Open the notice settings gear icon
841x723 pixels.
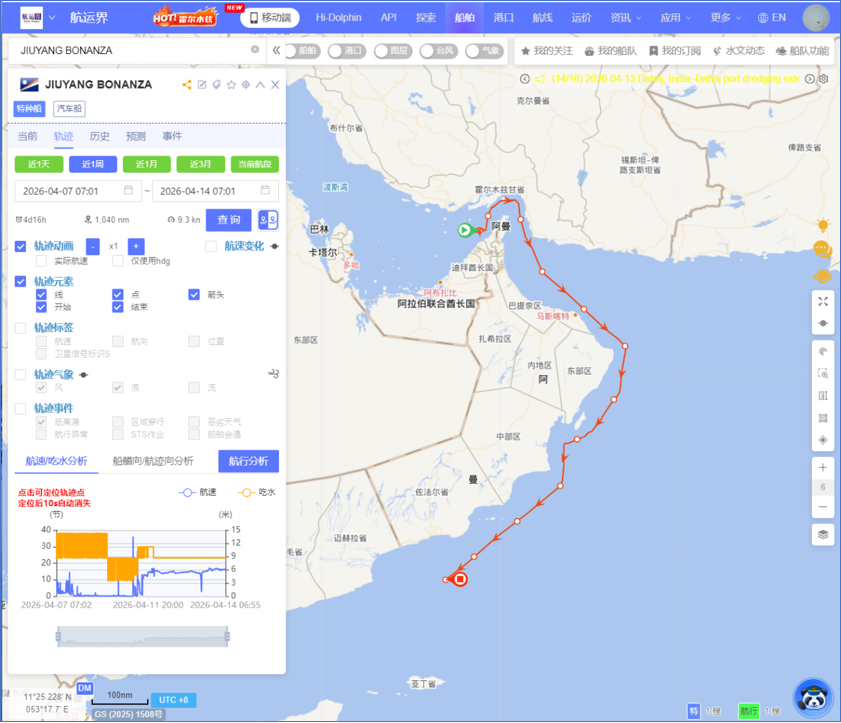coord(824,79)
